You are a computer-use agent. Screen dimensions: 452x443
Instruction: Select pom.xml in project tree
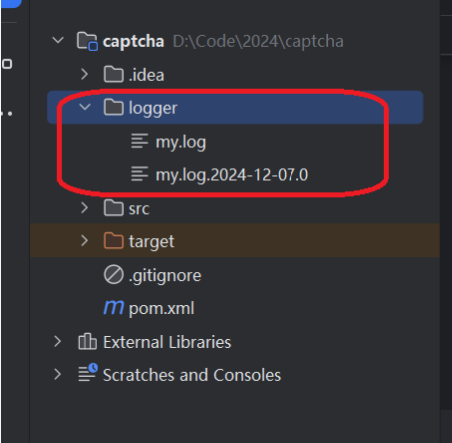pos(161,308)
